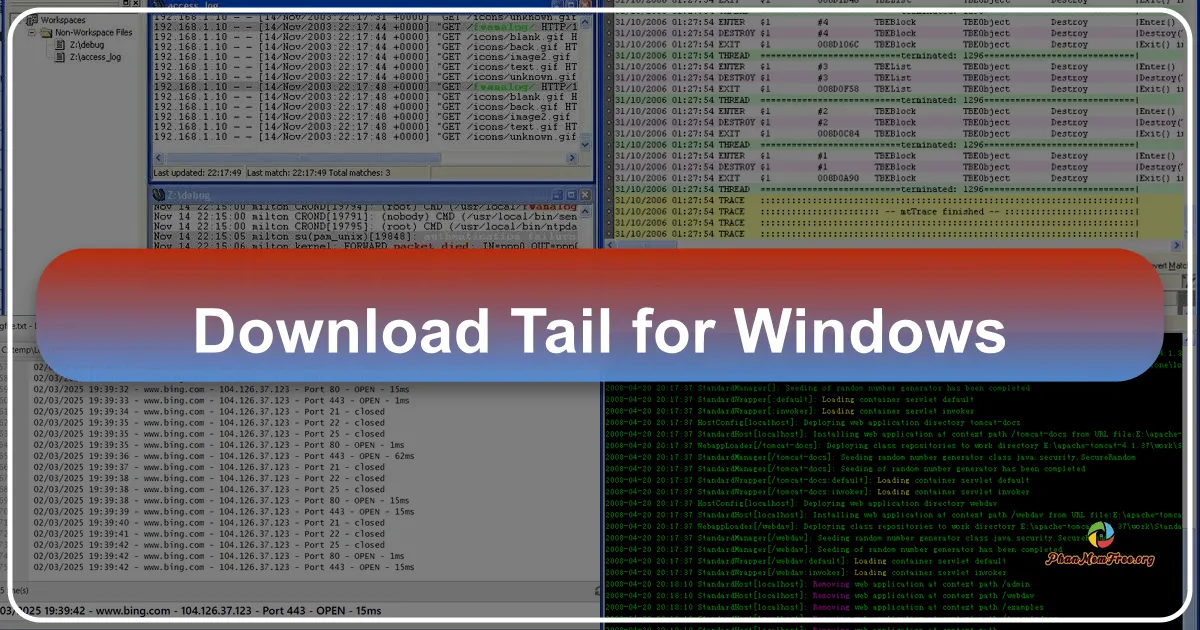
Task: Collapse the Non-Workspace Files tree branch
Action: [x=30, y=31]
